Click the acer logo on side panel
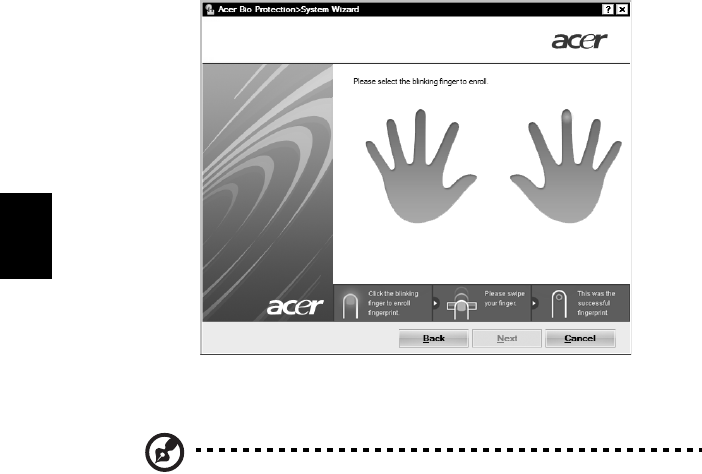The image size is (702, 474). [x=295, y=307]
